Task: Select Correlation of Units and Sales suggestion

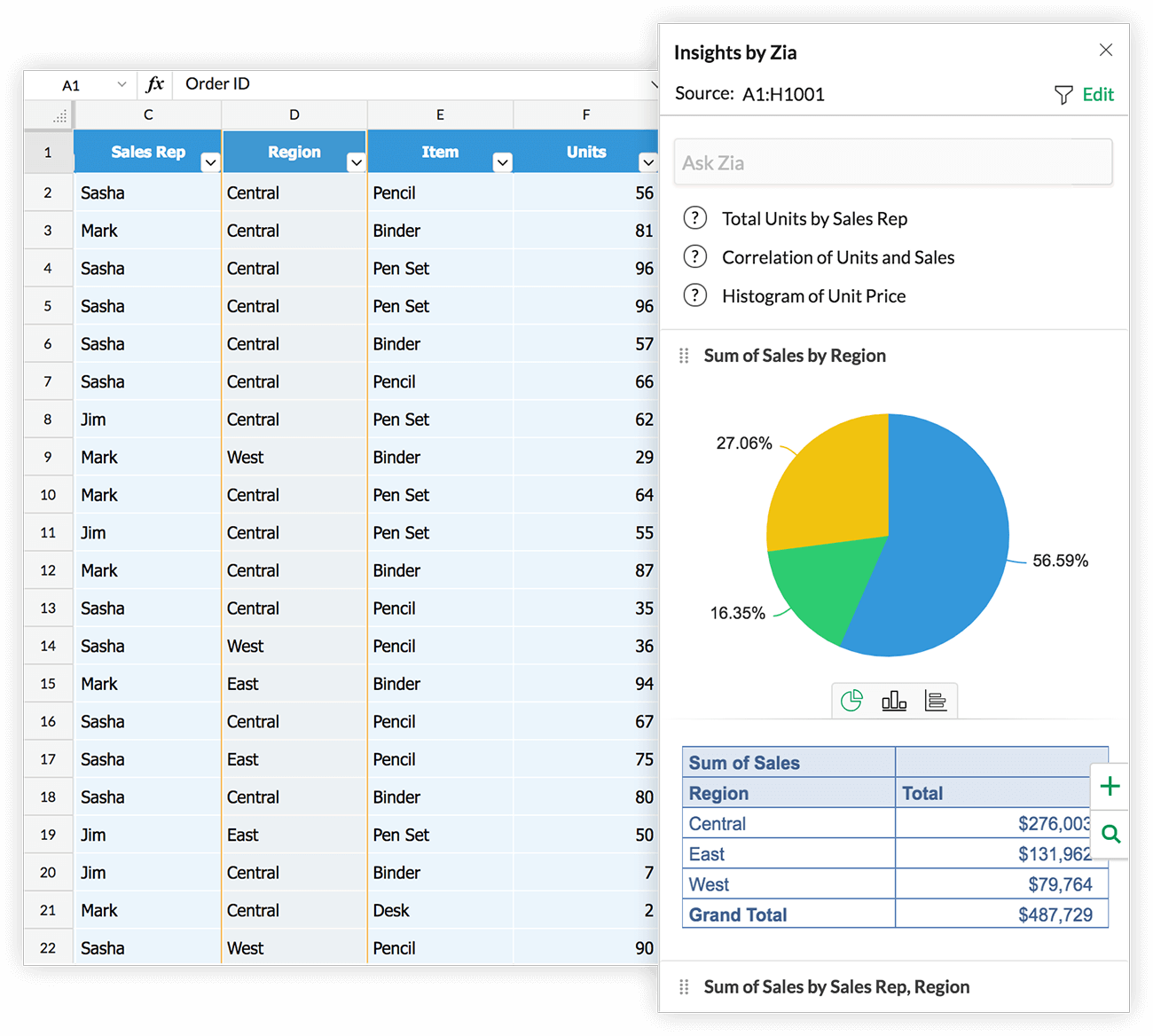Action: (x=838, y=257)
